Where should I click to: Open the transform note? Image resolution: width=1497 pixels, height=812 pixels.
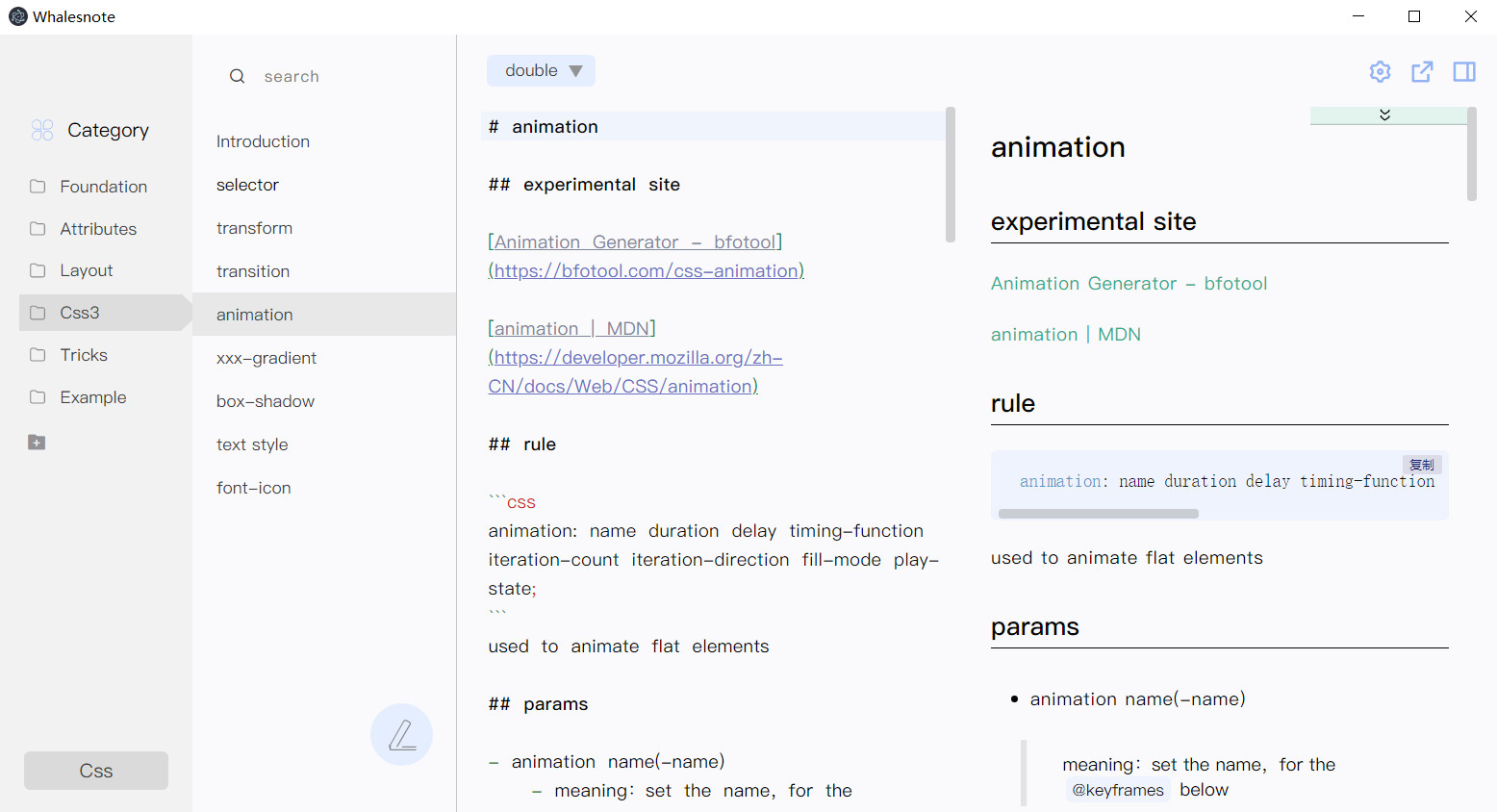pyautogui.click(x=324, y=228)
